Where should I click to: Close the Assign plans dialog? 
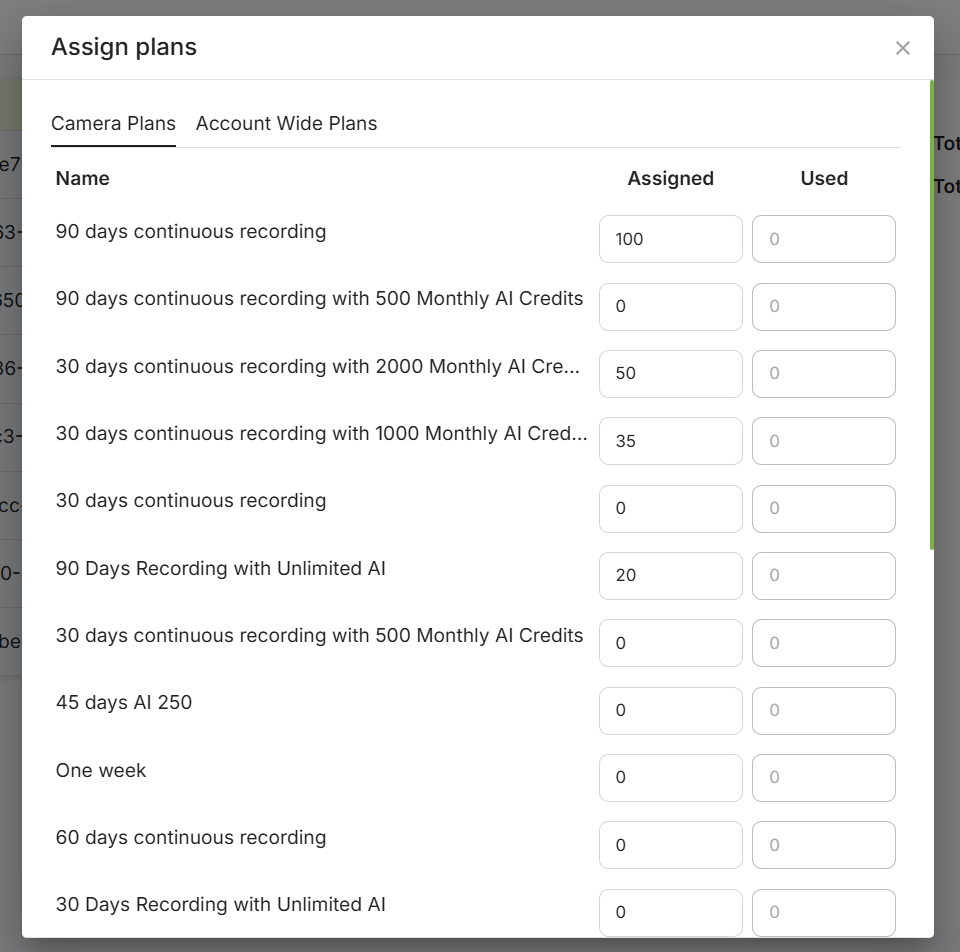coord(903,48)
